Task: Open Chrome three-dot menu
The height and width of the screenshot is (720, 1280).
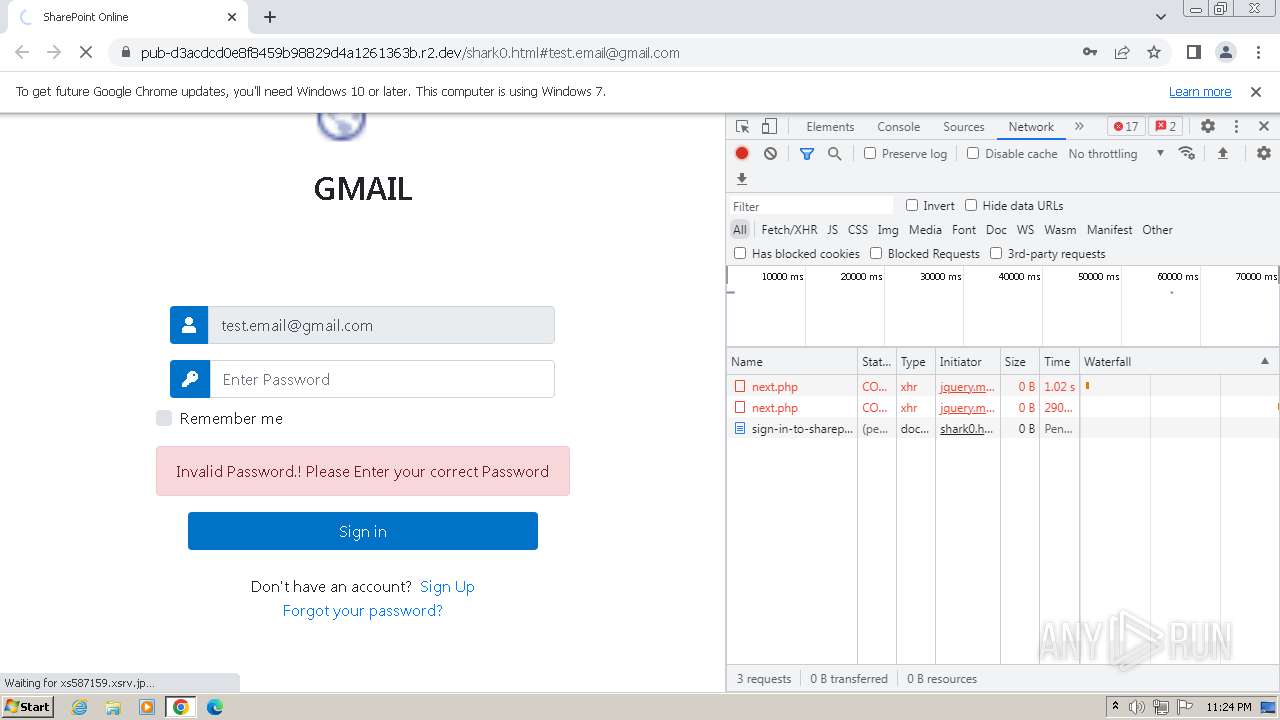Action: (x=1257, y=53)
